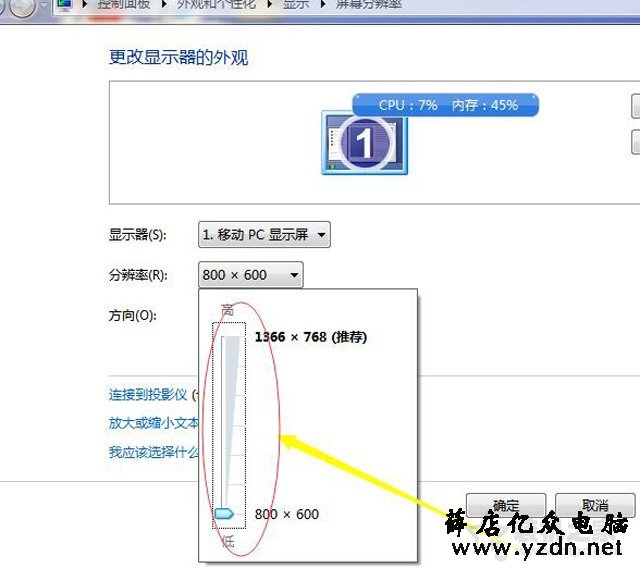
Task: Go to 控制面板 in breadcrumb
Action: [124, 4]
